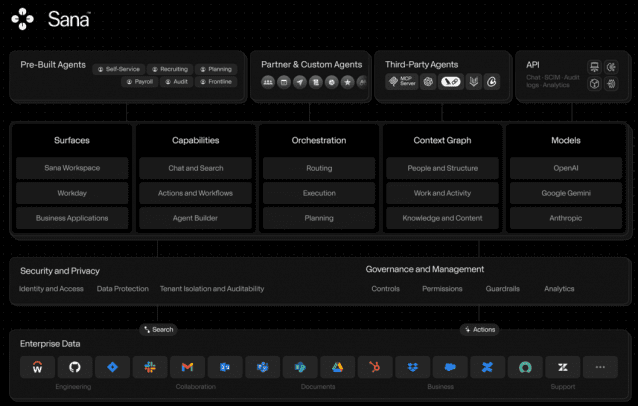
Task: Select the star icon under Partner & Custom Agents
Action: (347, 82)
